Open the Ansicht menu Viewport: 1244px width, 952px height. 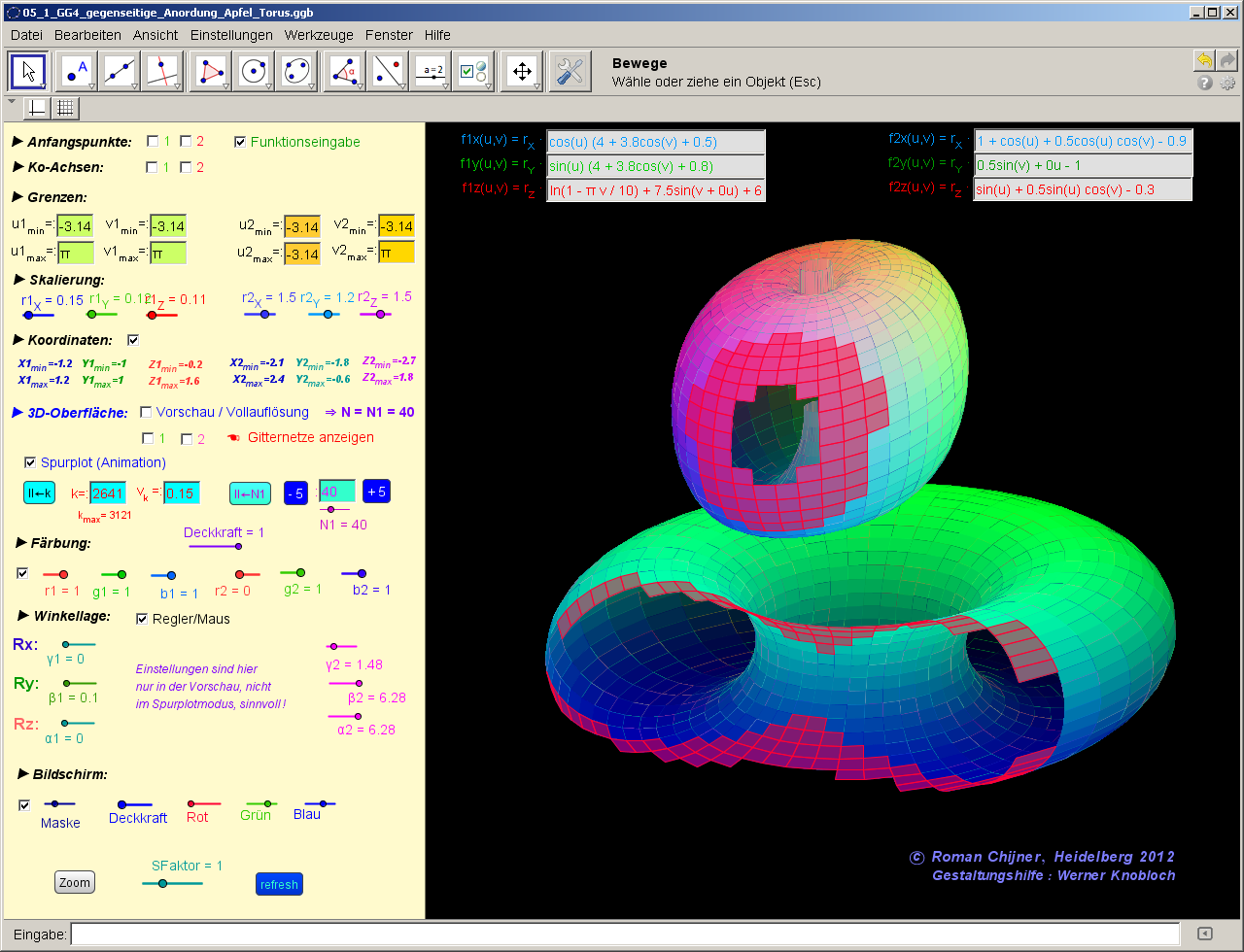[155, 35]
